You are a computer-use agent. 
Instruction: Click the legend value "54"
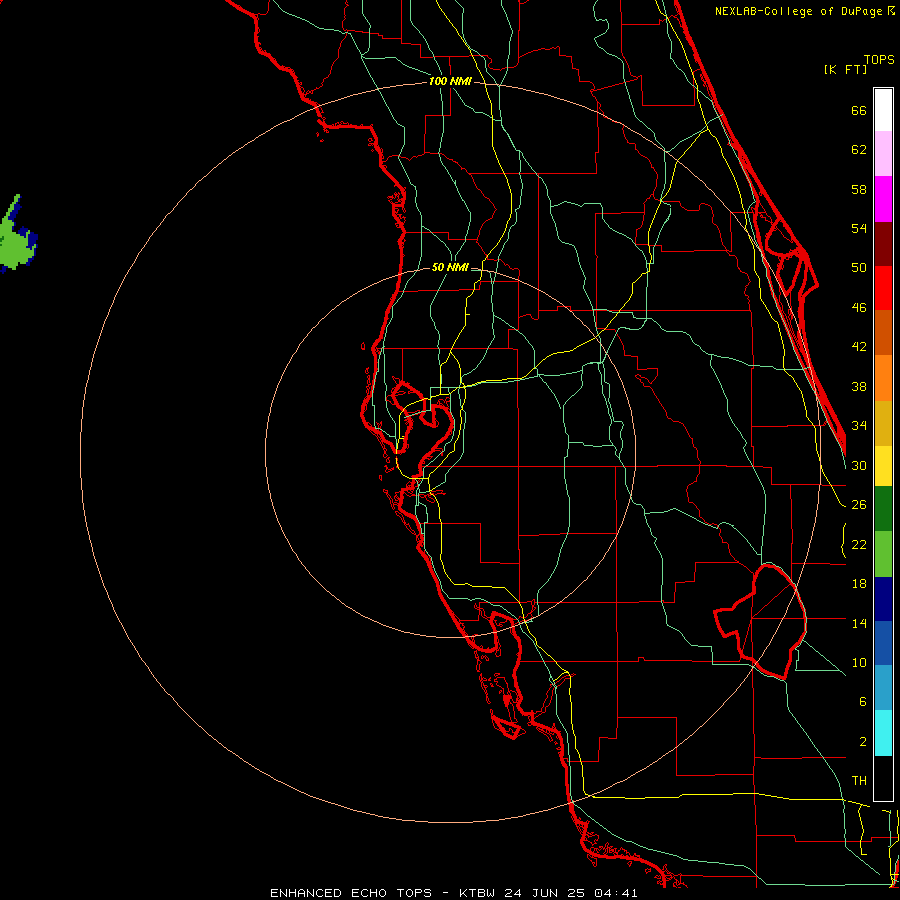(x=859, y=228)
